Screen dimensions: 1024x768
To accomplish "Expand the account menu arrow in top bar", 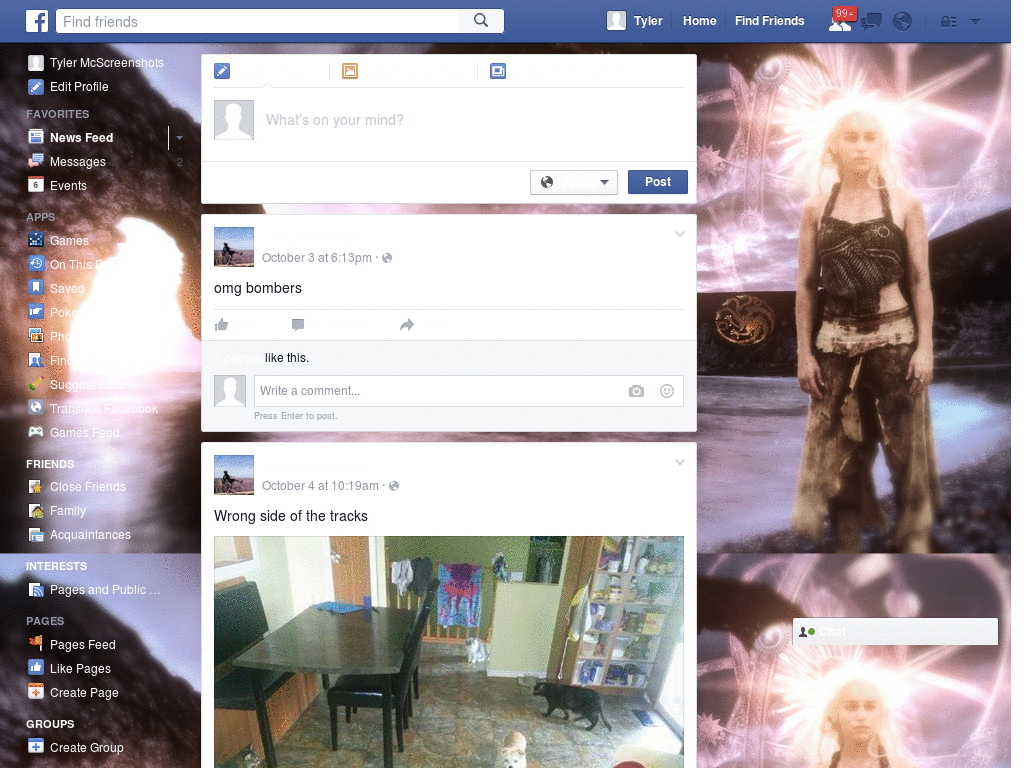I will tap(975, 22).
